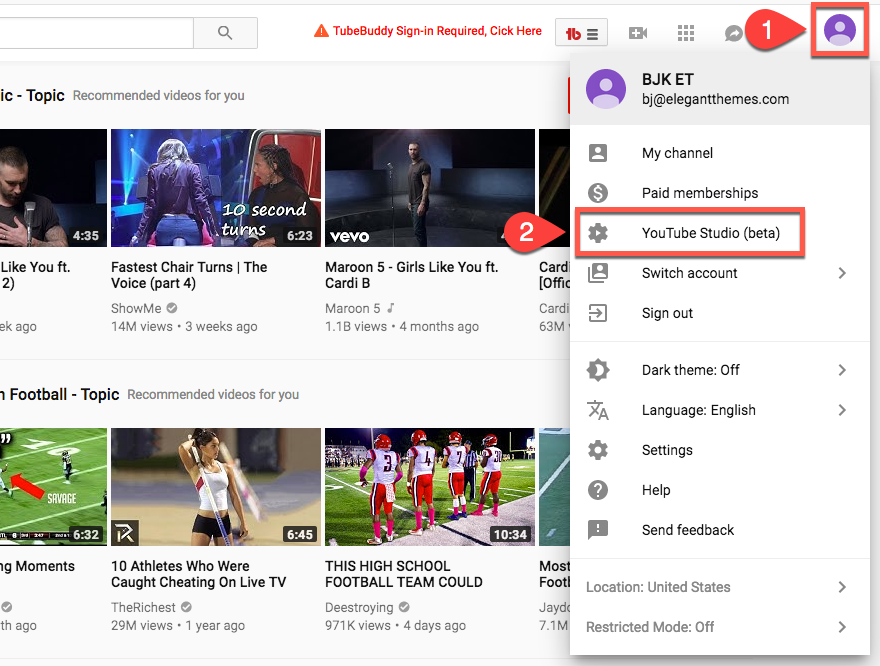Toggle Dark theme from Off

click(689, 370)
